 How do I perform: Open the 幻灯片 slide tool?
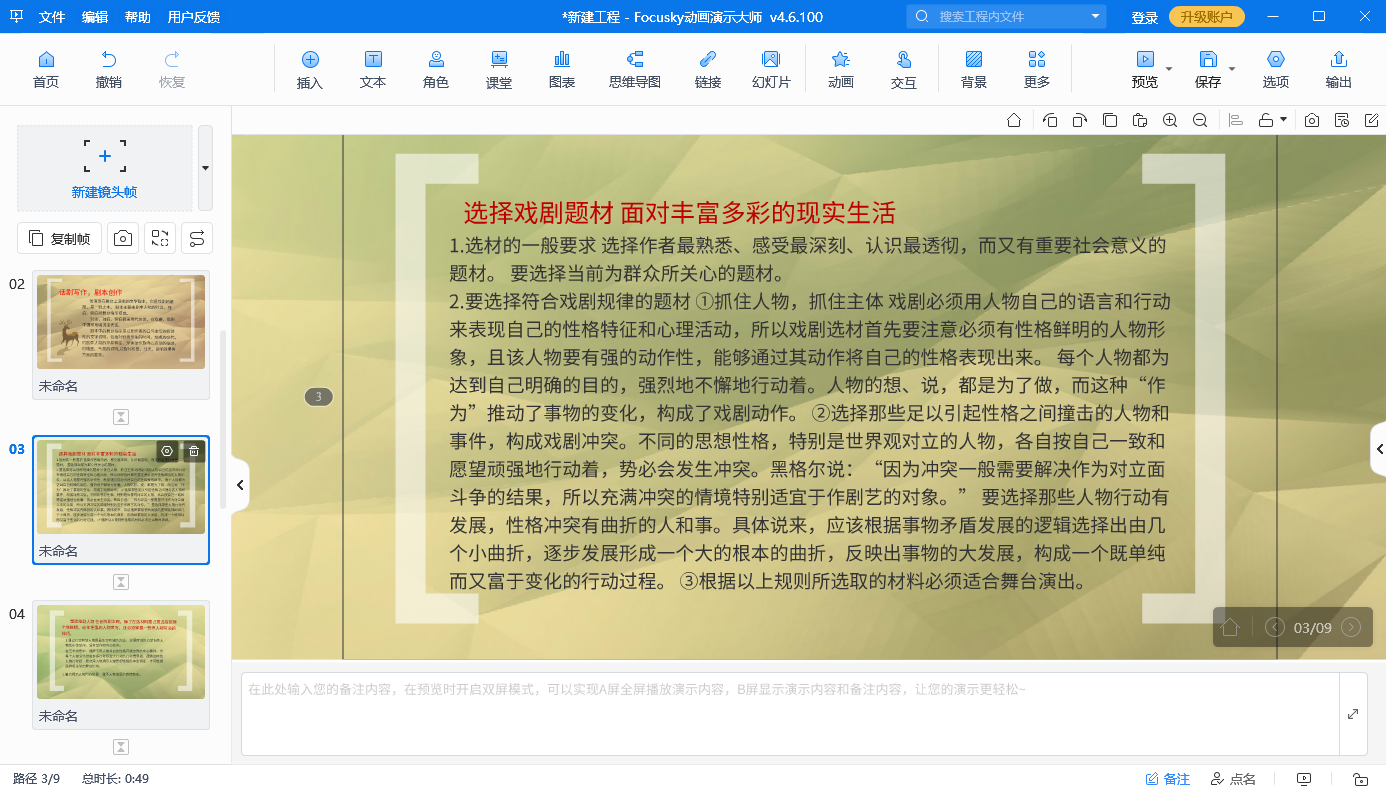(771, 69)
